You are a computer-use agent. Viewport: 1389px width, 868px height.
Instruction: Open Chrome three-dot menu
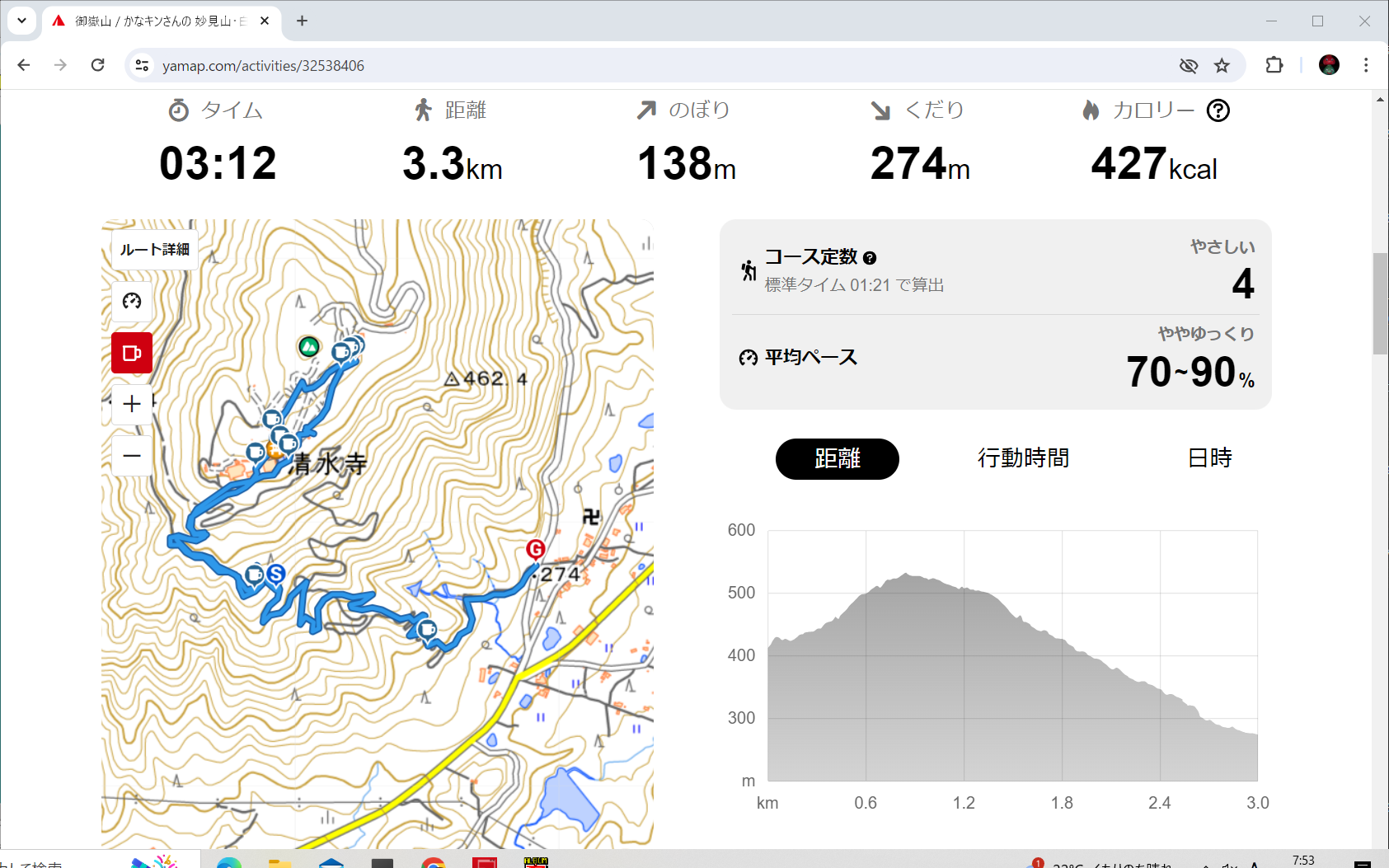[1366, 66]
